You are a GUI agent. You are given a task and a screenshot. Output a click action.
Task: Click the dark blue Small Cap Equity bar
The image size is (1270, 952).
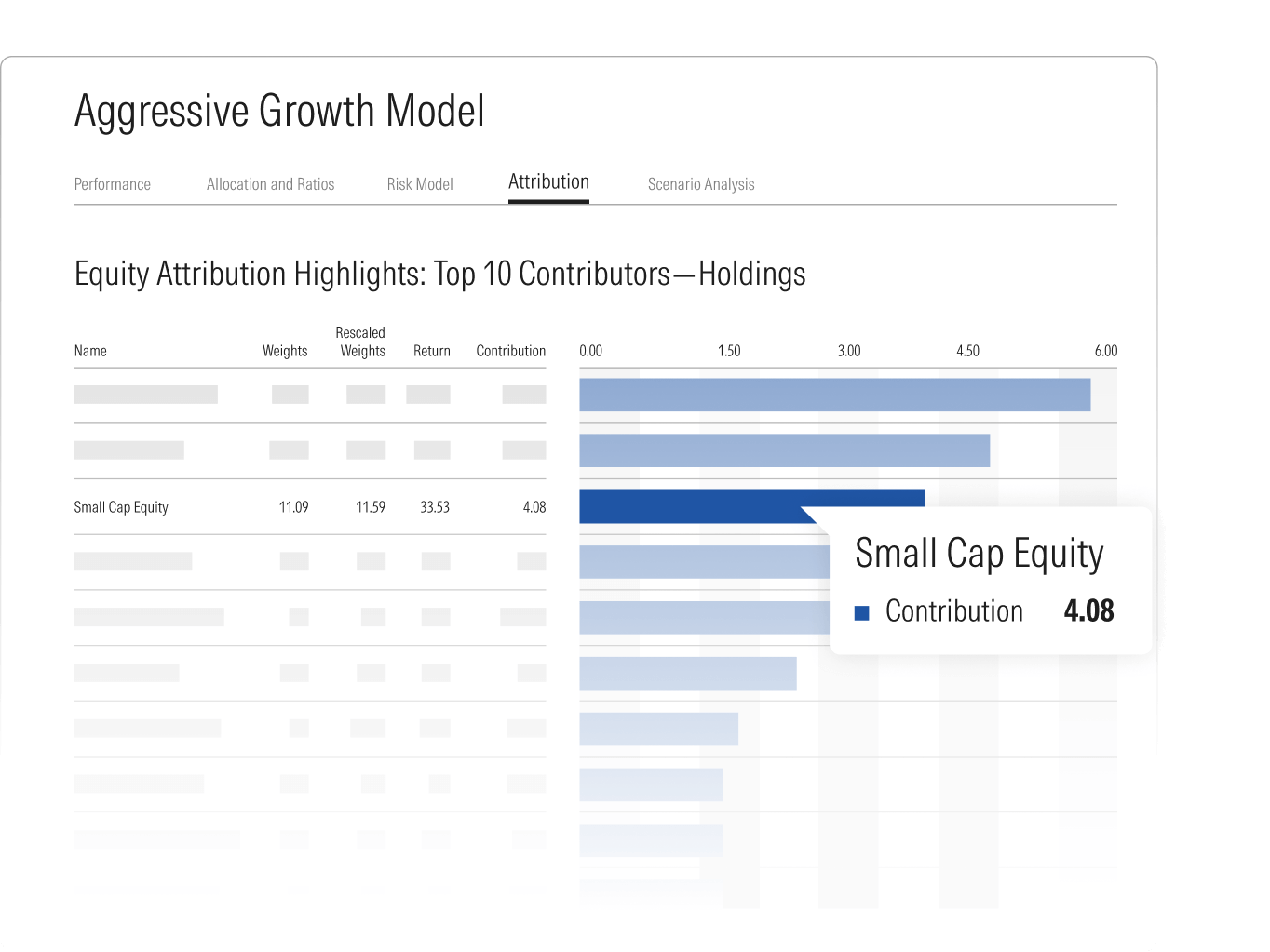[689, 506]
